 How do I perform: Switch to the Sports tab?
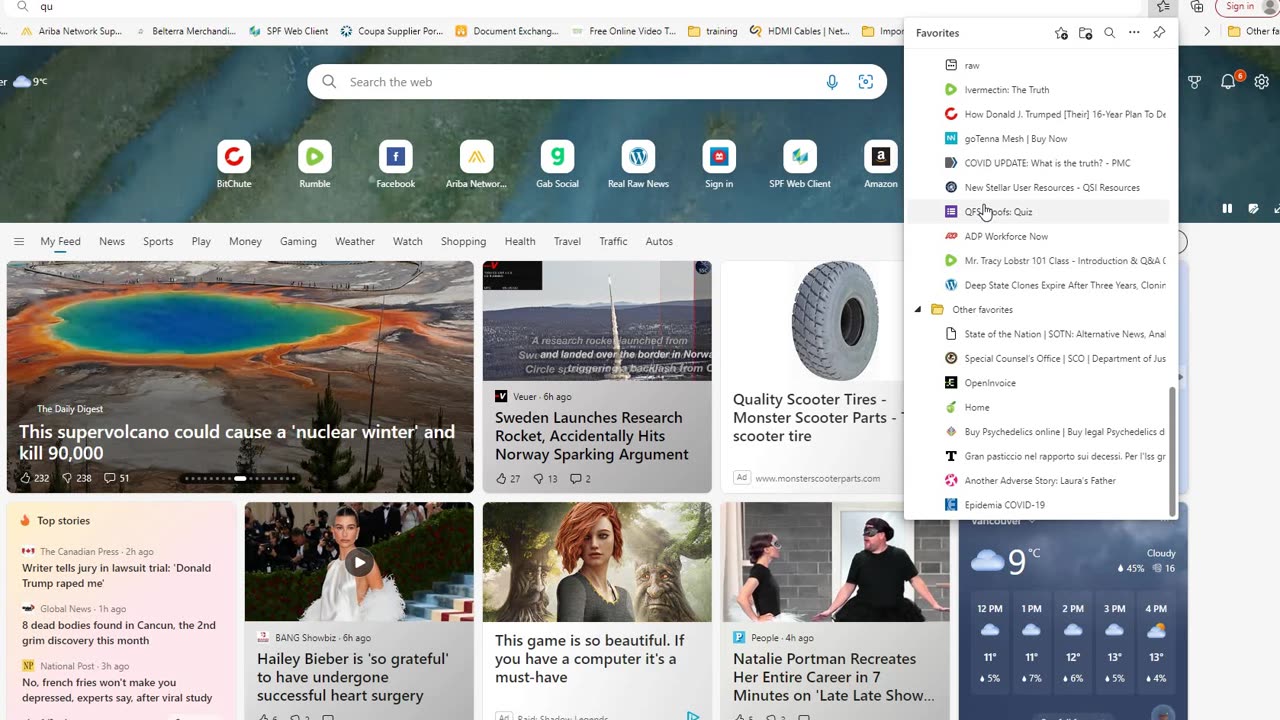point(158,241)
